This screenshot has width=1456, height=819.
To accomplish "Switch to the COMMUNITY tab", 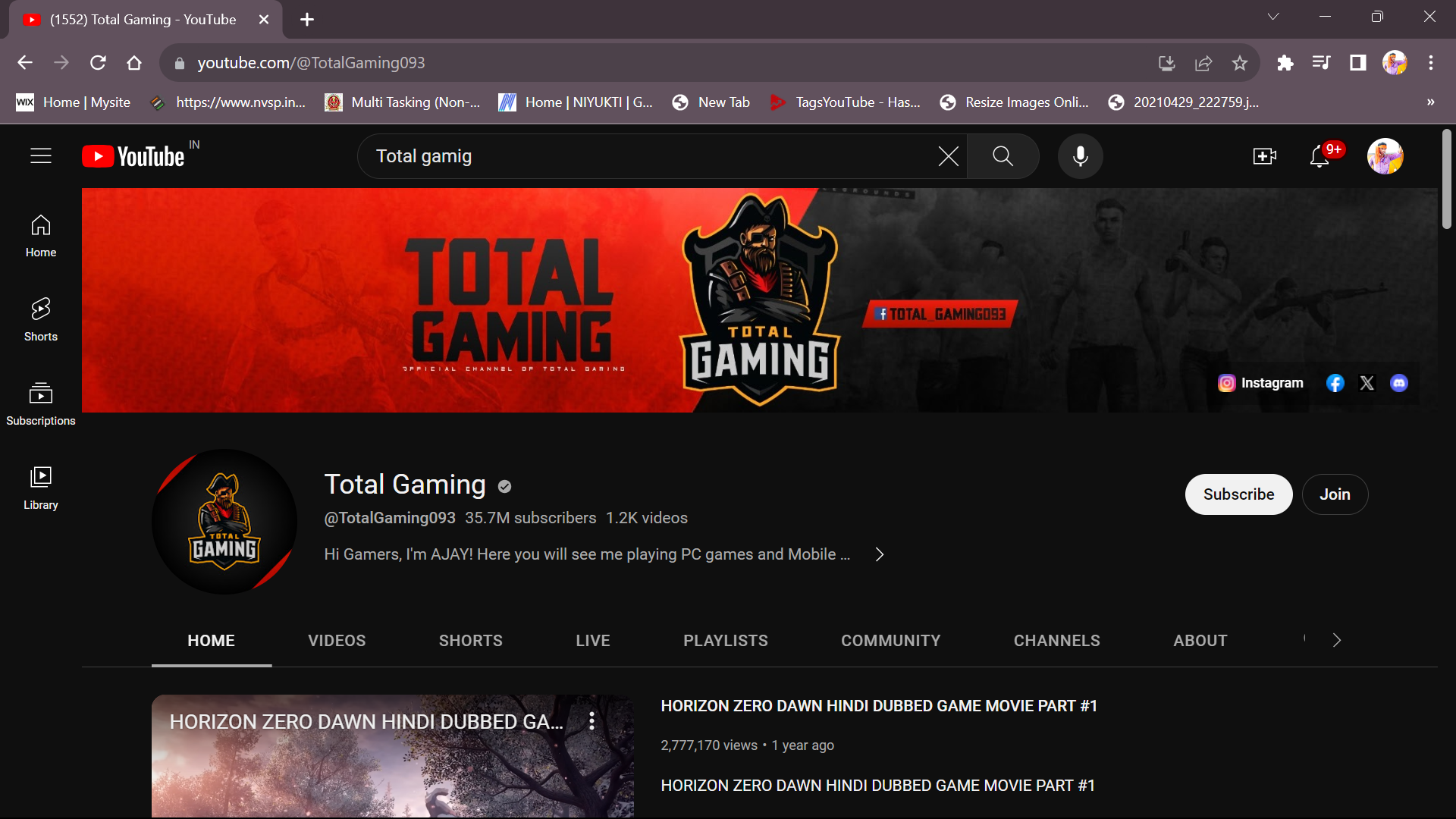I will click(890, 641).
